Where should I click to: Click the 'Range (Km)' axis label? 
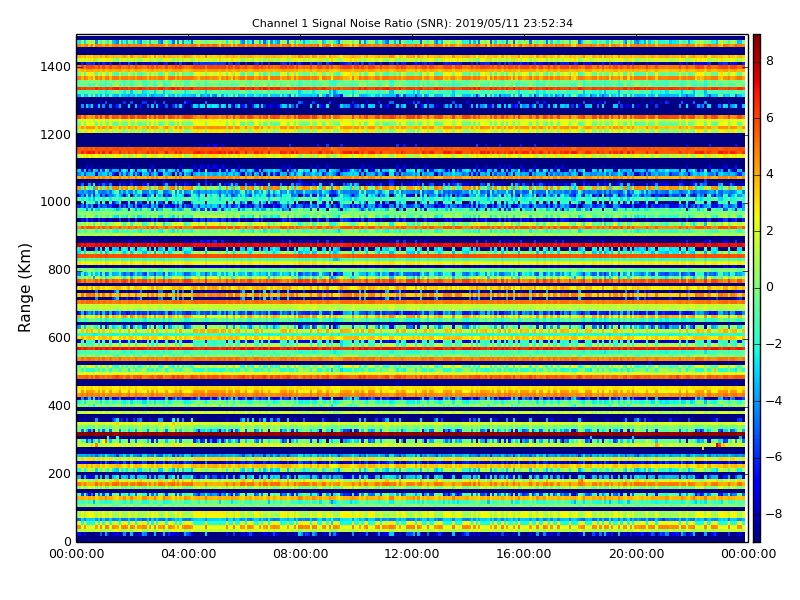pos(24,288)
